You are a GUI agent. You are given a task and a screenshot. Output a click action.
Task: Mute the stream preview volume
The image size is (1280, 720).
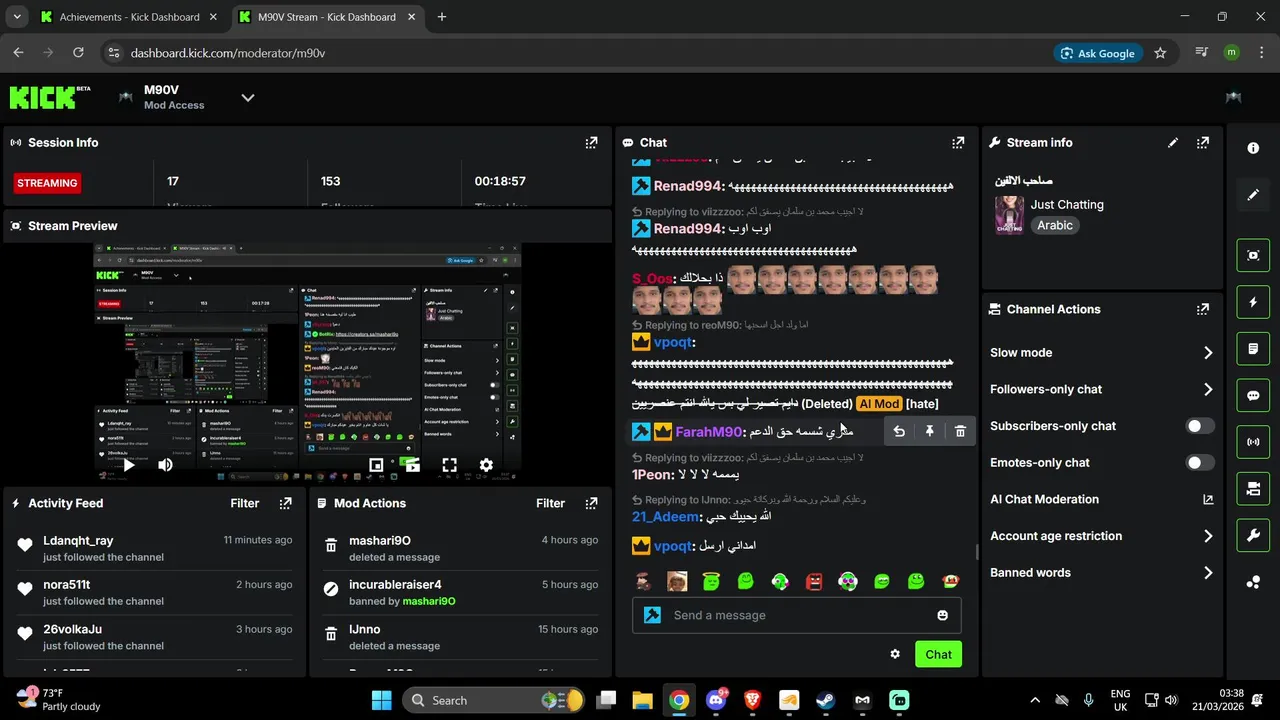(x=165, y=465)
